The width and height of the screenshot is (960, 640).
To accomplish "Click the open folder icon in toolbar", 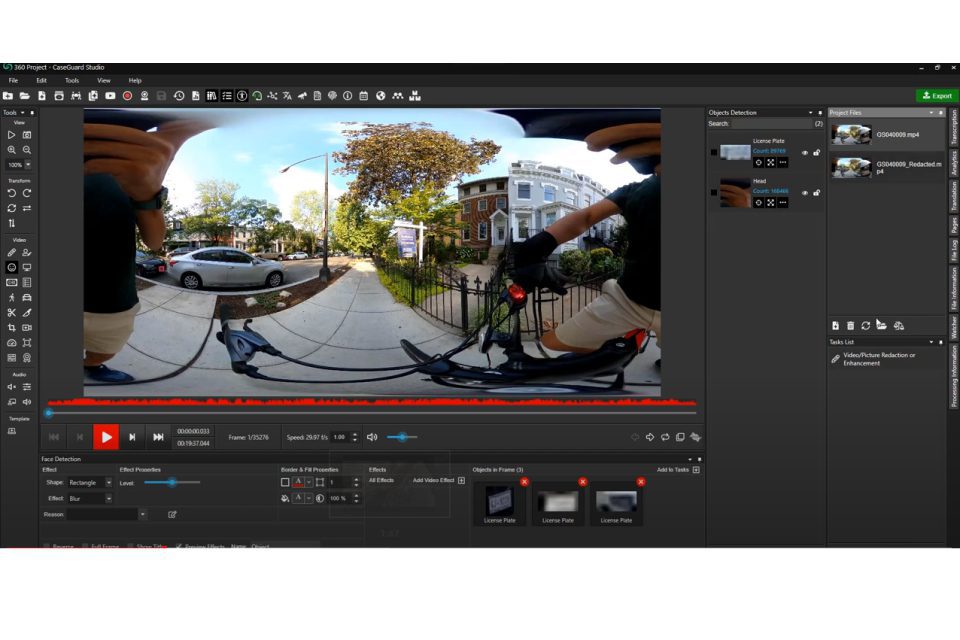I will pyautogui.click(x=24, y=96).
